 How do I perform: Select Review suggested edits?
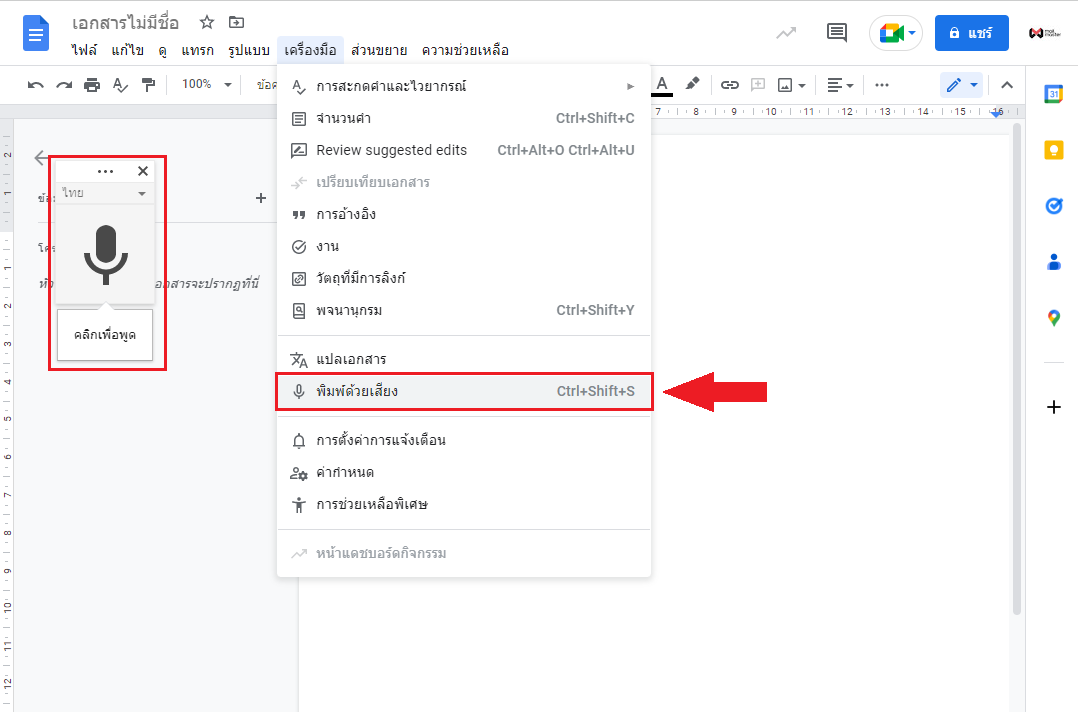coord(464,150)
